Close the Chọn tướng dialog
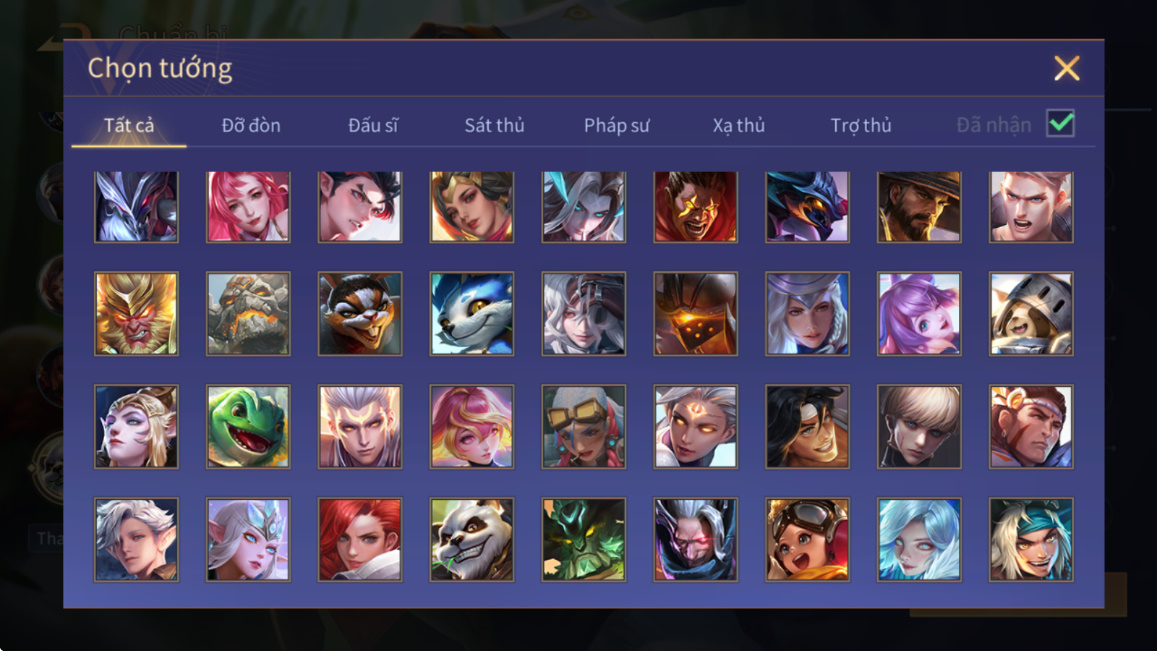The height and width of the screenshot is (651, 1157). [x=1066, y=68]
